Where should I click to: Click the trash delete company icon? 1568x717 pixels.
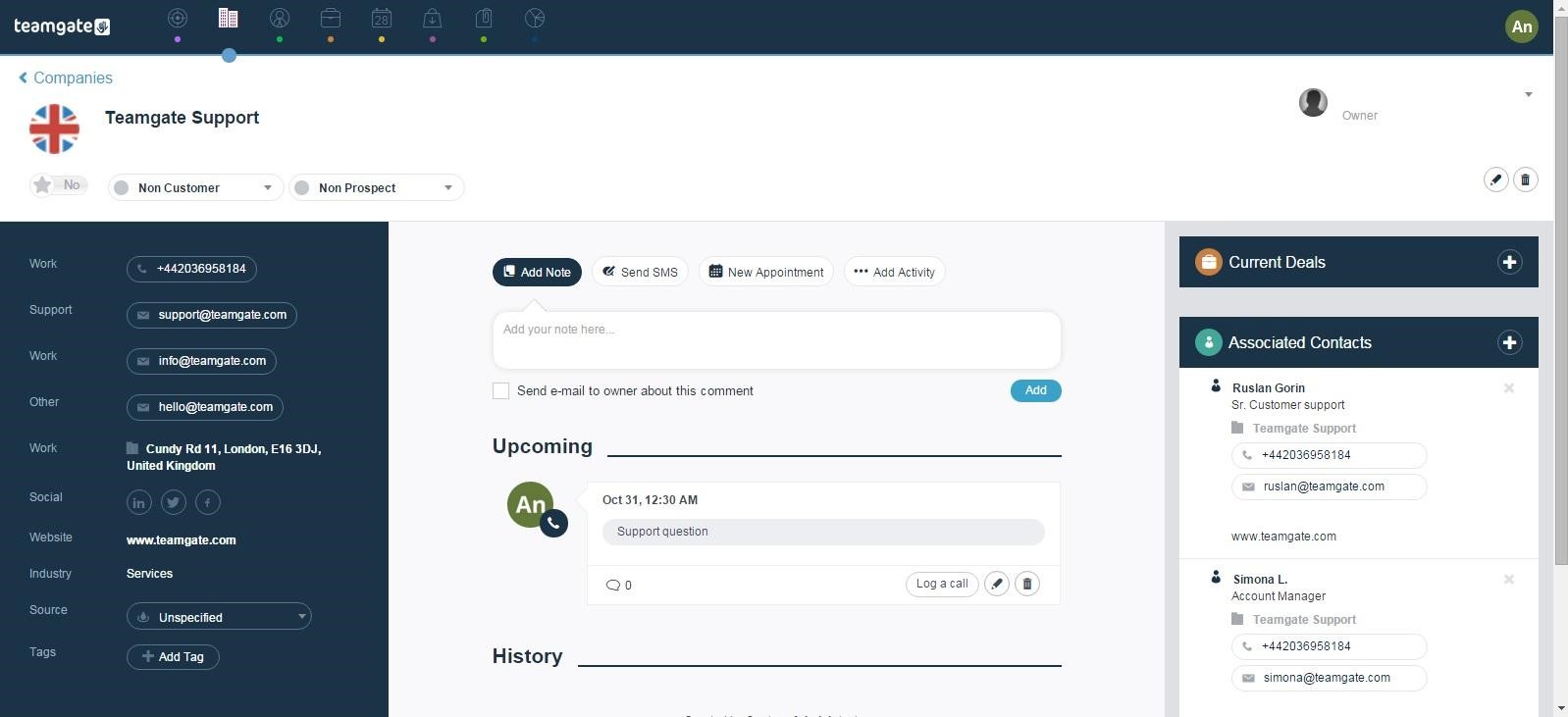tap(1525, 179)
